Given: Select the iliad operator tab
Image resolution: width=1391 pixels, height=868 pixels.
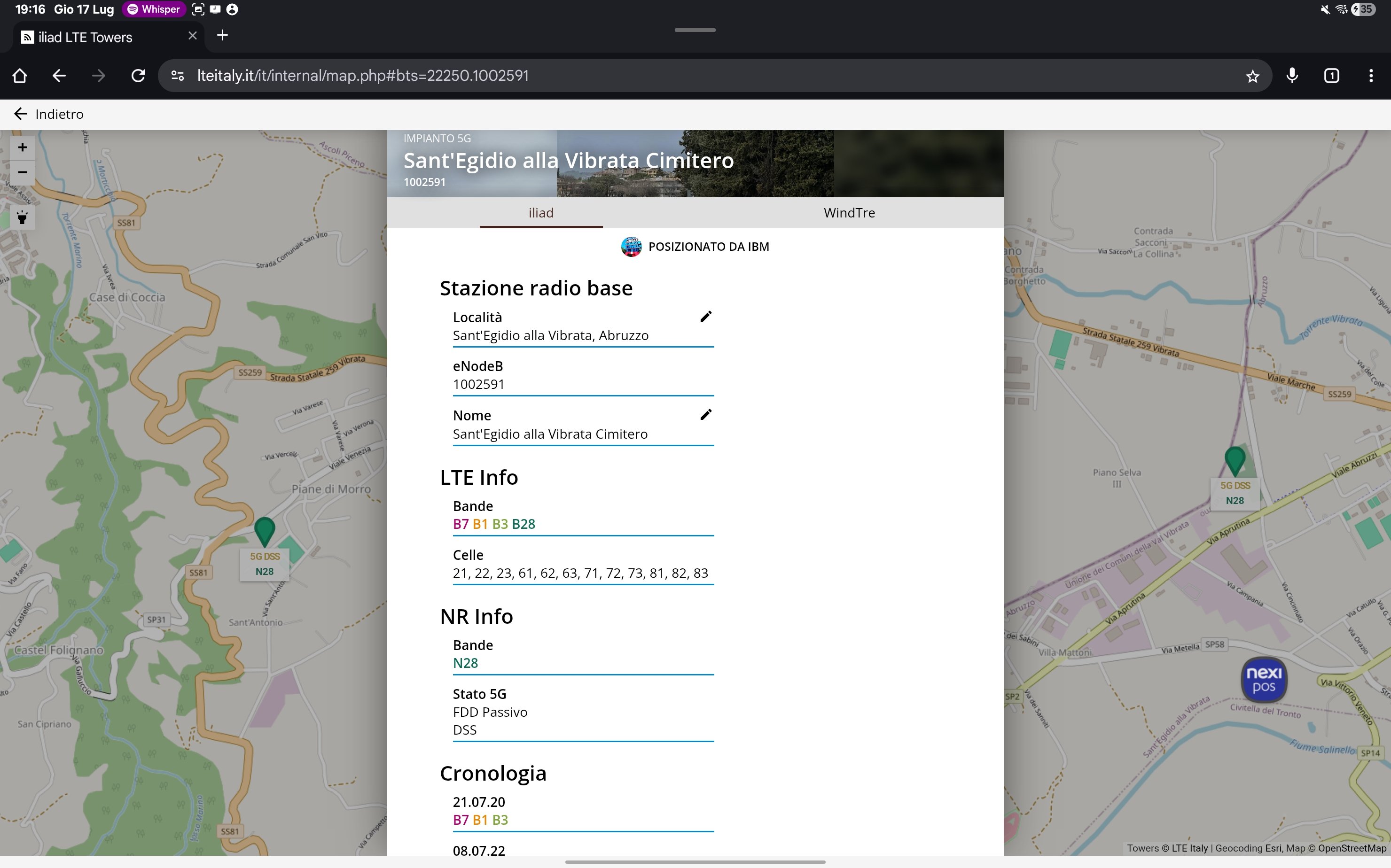Looking at the screenshot, I should pos(540,213).
